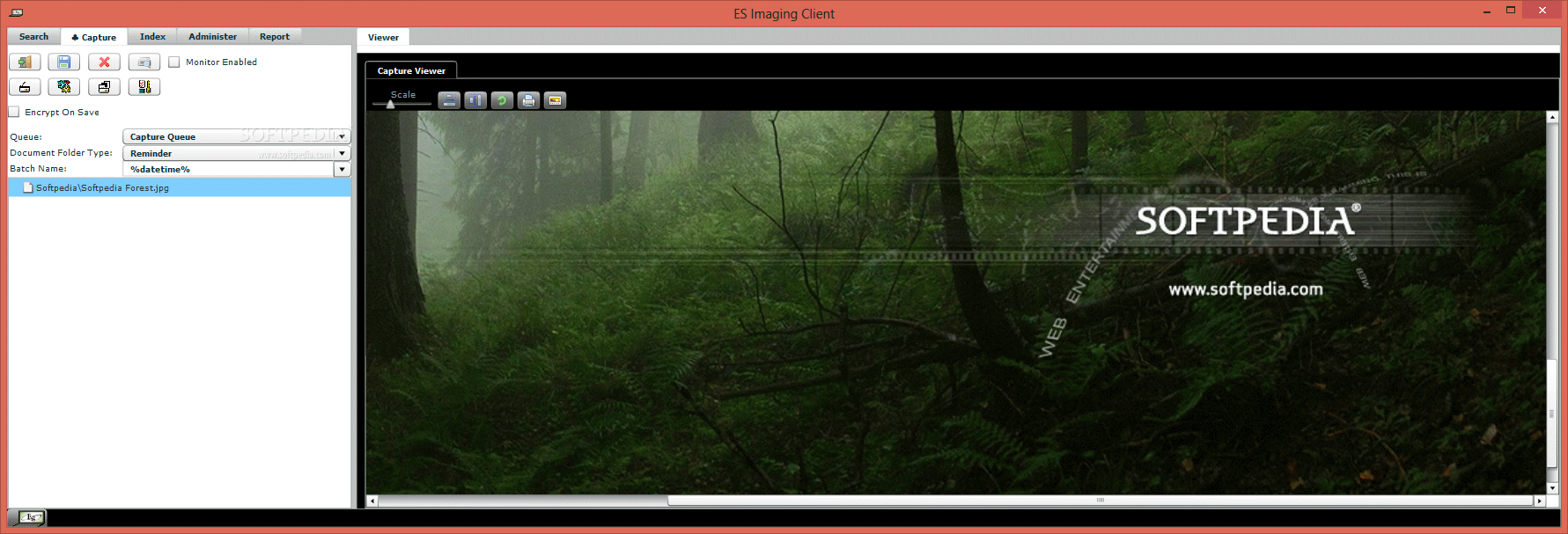Click the viewer scroll up arrow

pos(1552,117)
